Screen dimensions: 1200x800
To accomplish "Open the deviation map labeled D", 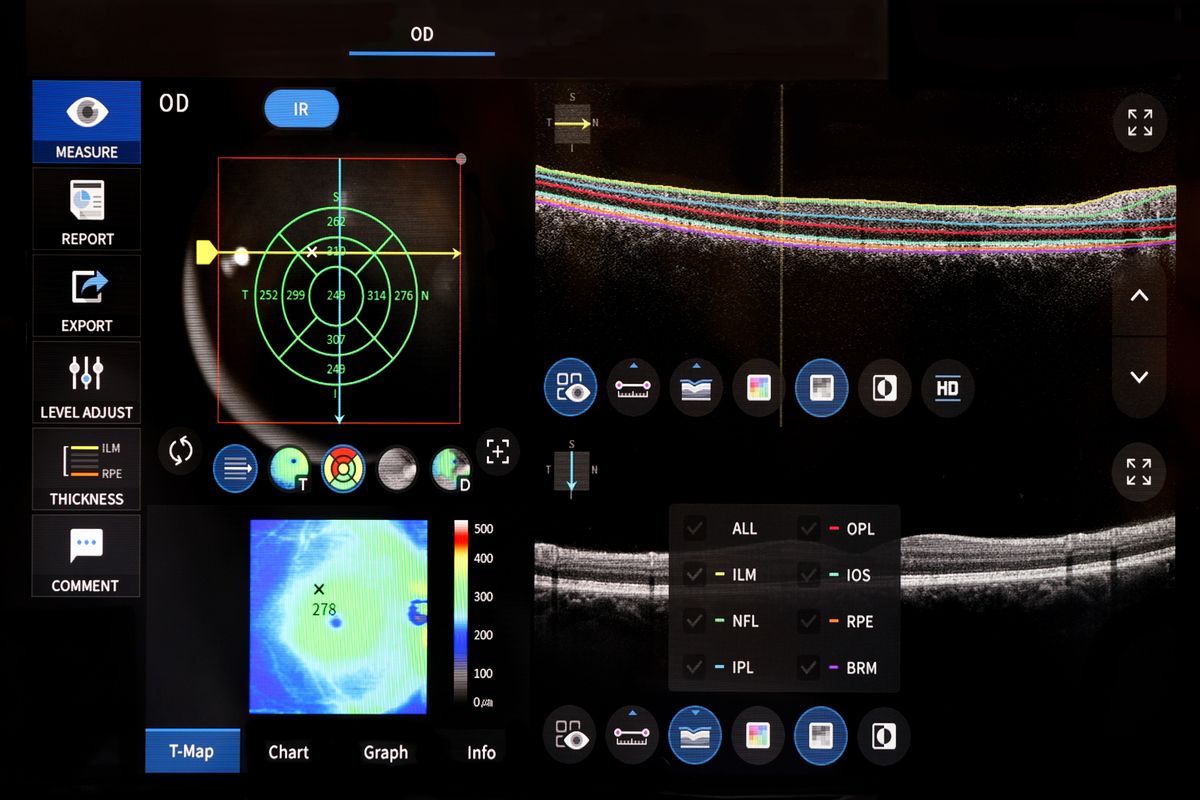I will [451, 468].
